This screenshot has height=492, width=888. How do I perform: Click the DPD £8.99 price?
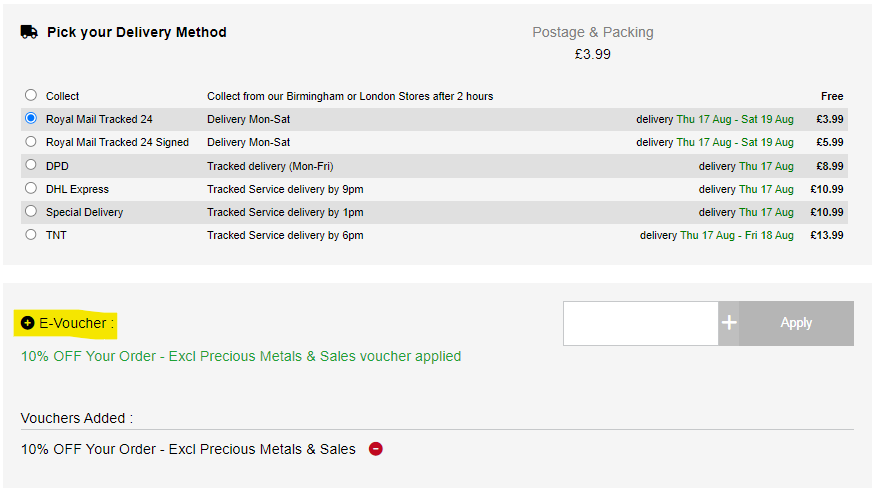829,166
